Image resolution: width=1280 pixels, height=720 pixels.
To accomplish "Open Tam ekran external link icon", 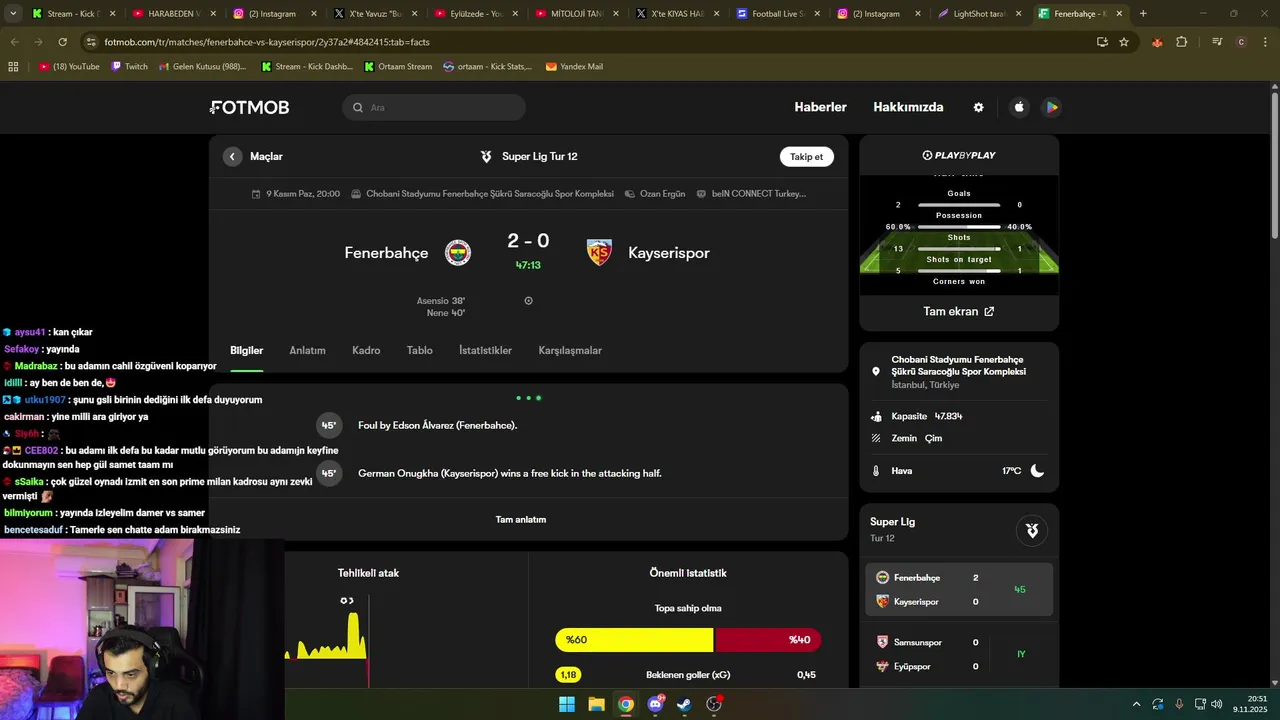I will point(989,311).
